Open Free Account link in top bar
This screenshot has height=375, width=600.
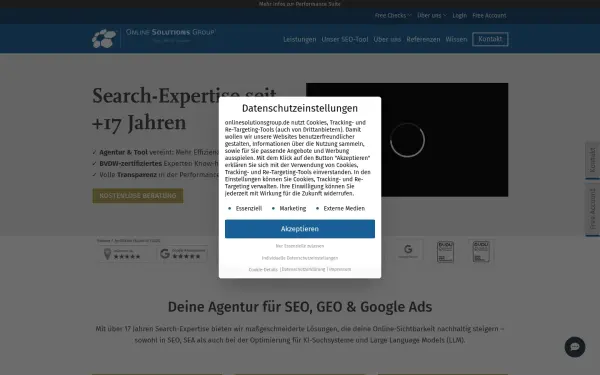click(489, 15)
